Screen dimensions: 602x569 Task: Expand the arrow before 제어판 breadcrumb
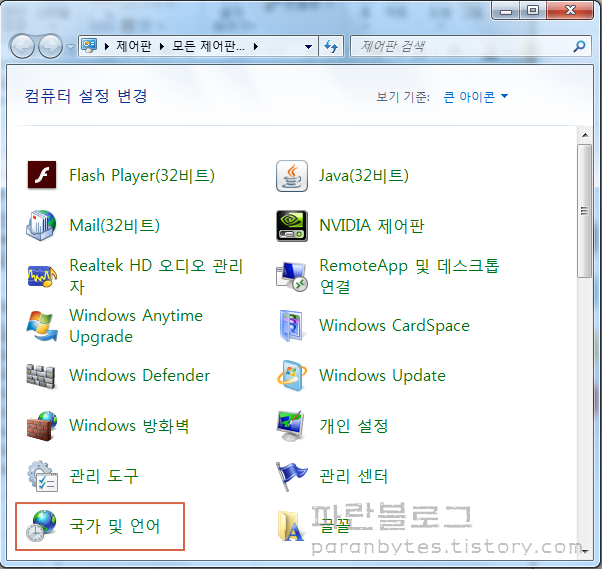(x=107, y=47)
